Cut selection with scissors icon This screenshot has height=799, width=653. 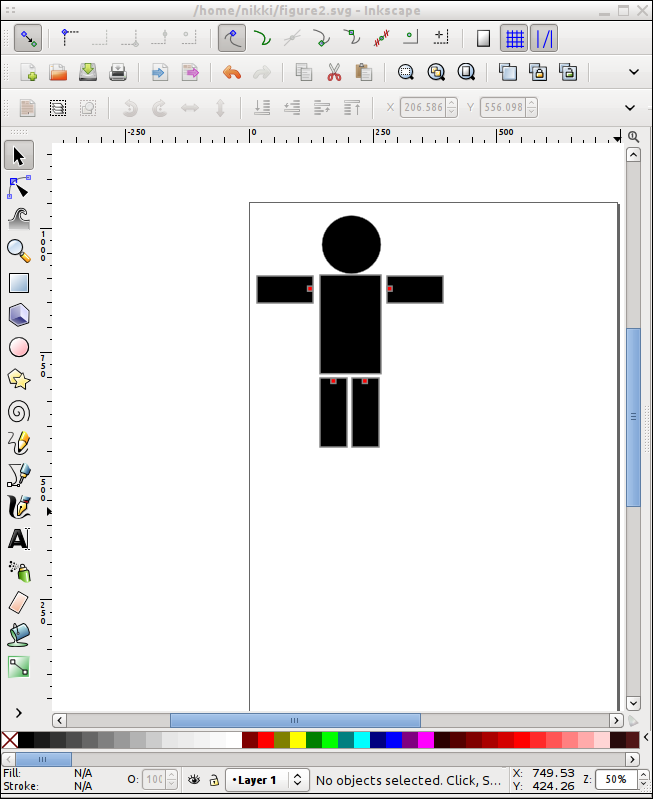(x=334, y=72)
